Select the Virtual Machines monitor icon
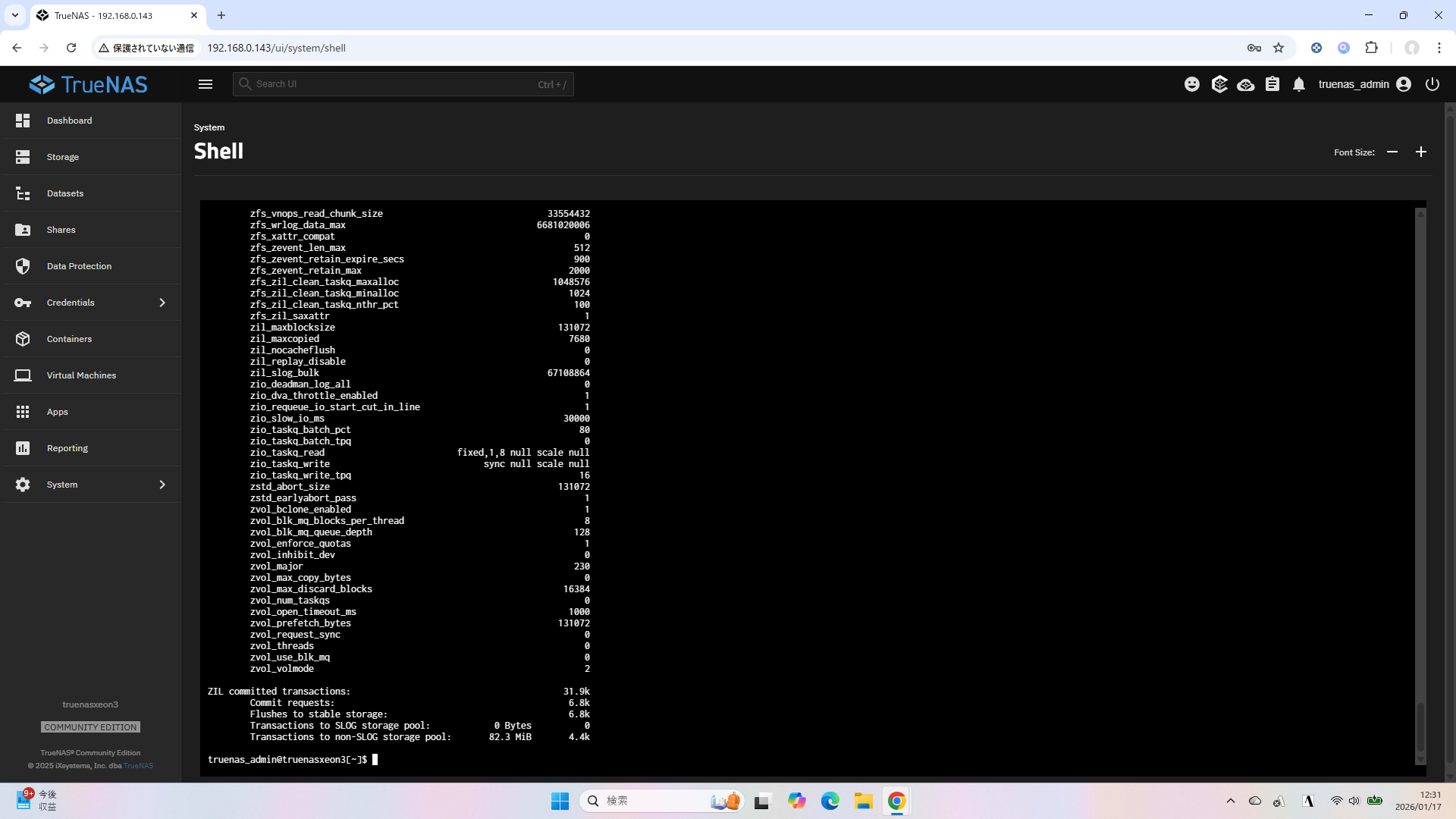This screenshot has height=819, width=1456. pyautogui.click(x=23, y=375)
